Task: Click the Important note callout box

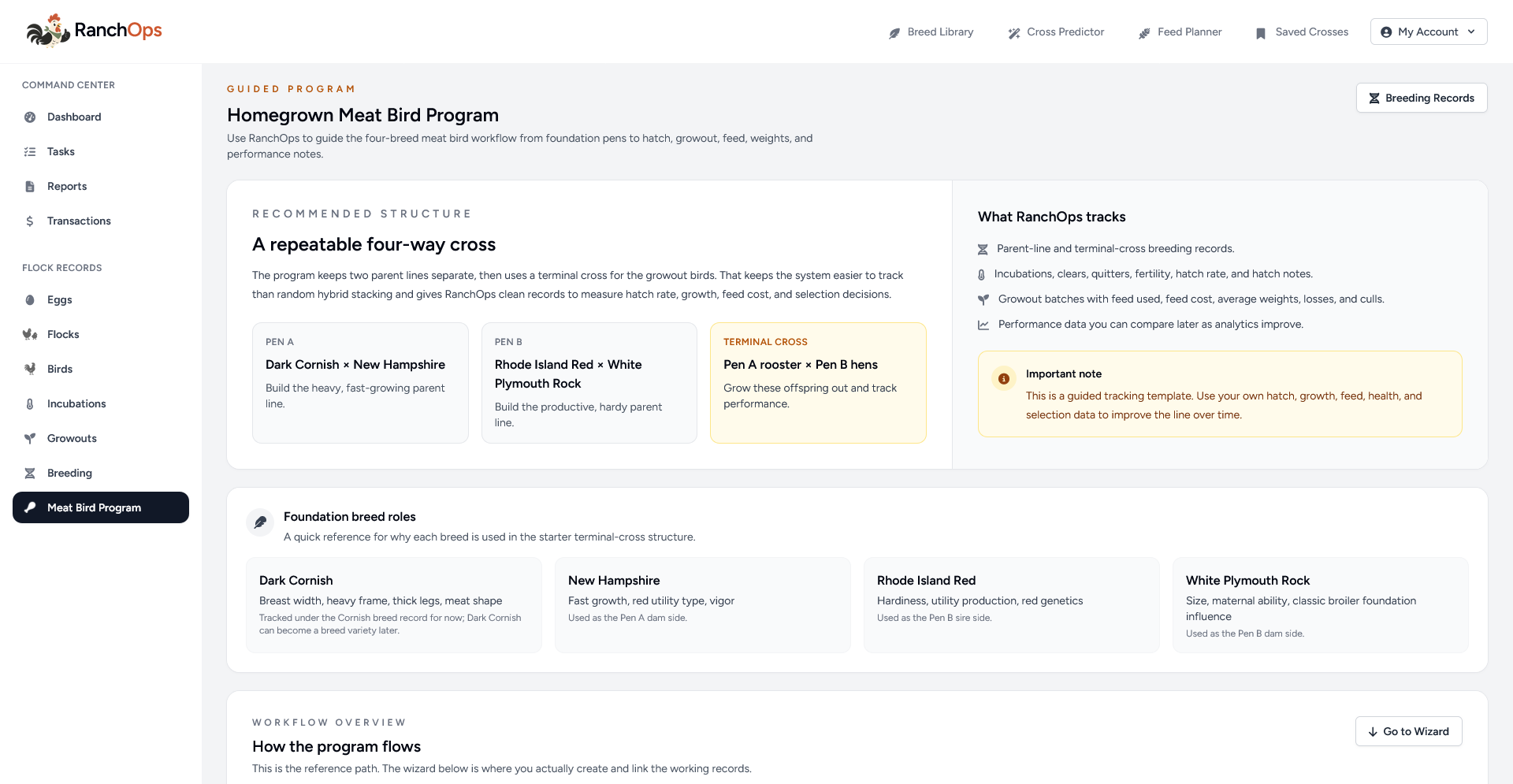Action: (1220, 394)
